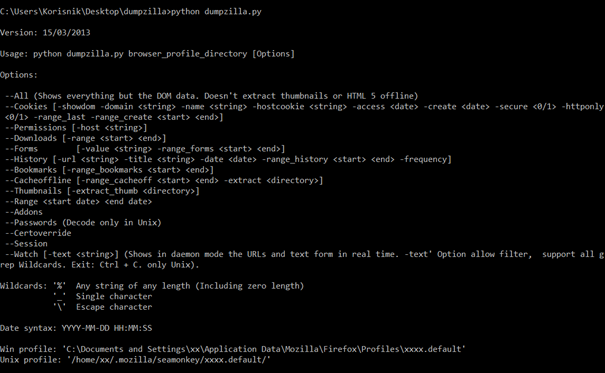Click the --Certoverride option
Viewport: 605px width, 373px height.
point(38,233)
